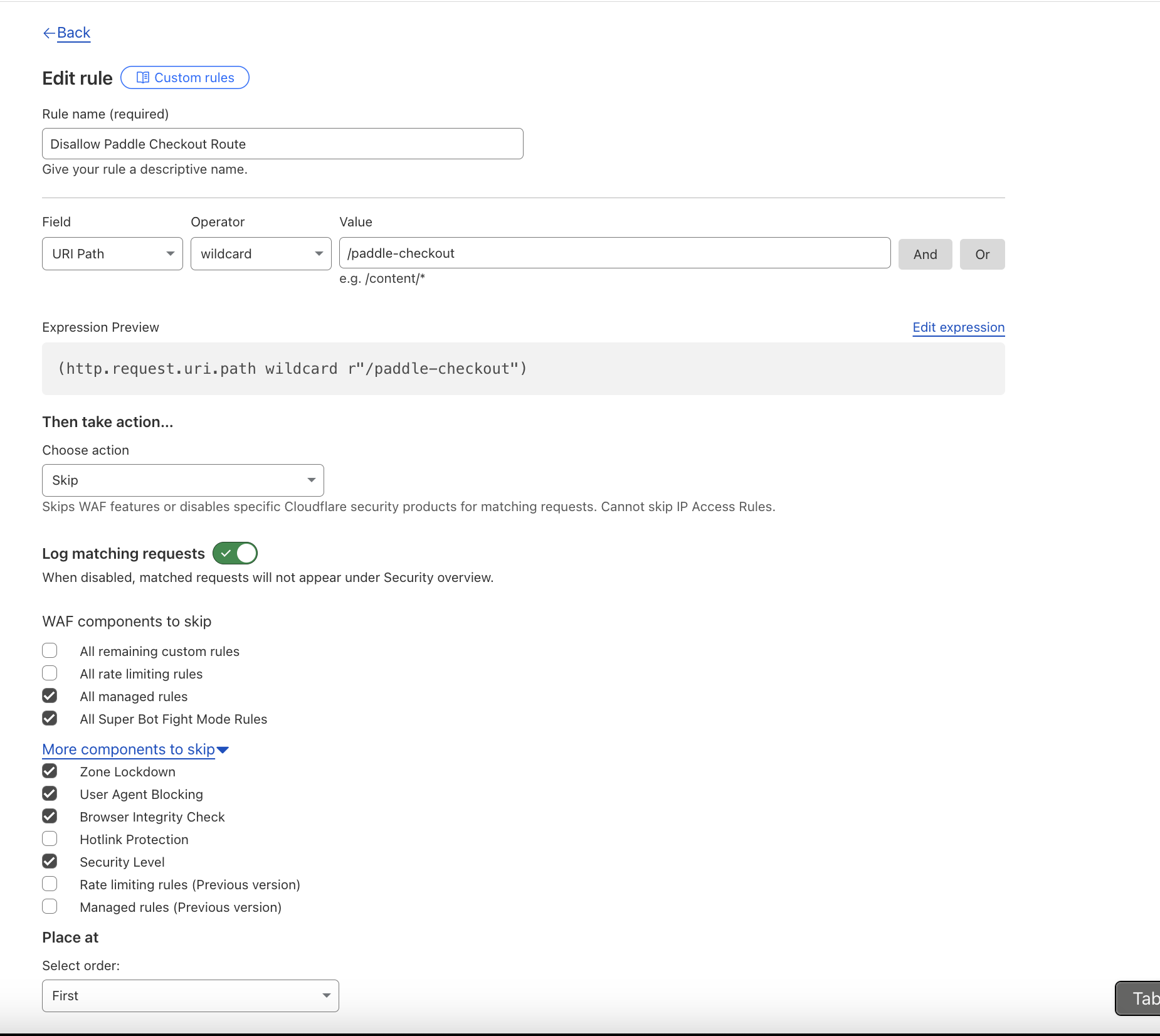Click the And button
1160x1036 pixels.
[925, 255]
